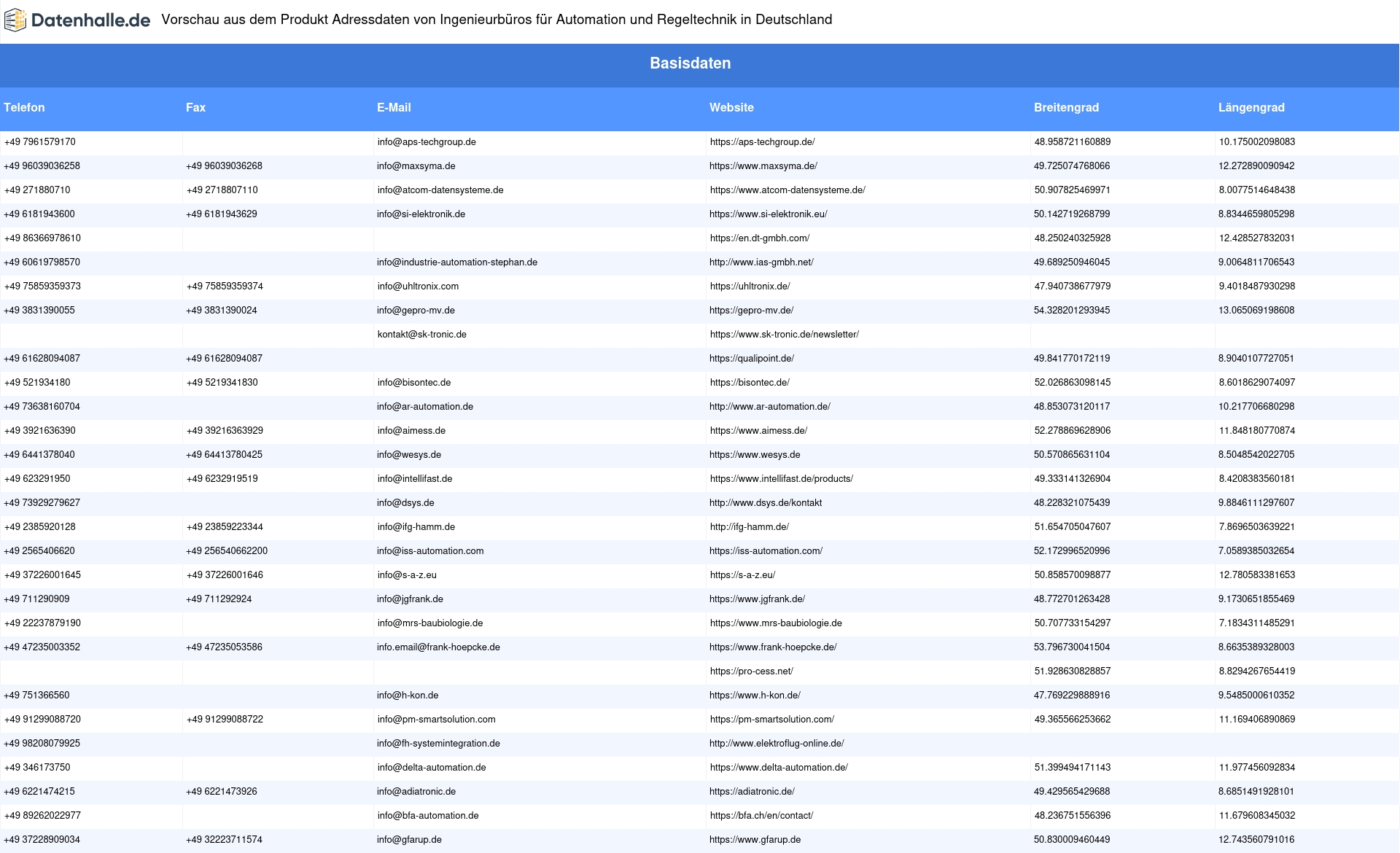1400x853 pixels.
Task: Select longitude 12.743560791016
Action: (1256, 840)
